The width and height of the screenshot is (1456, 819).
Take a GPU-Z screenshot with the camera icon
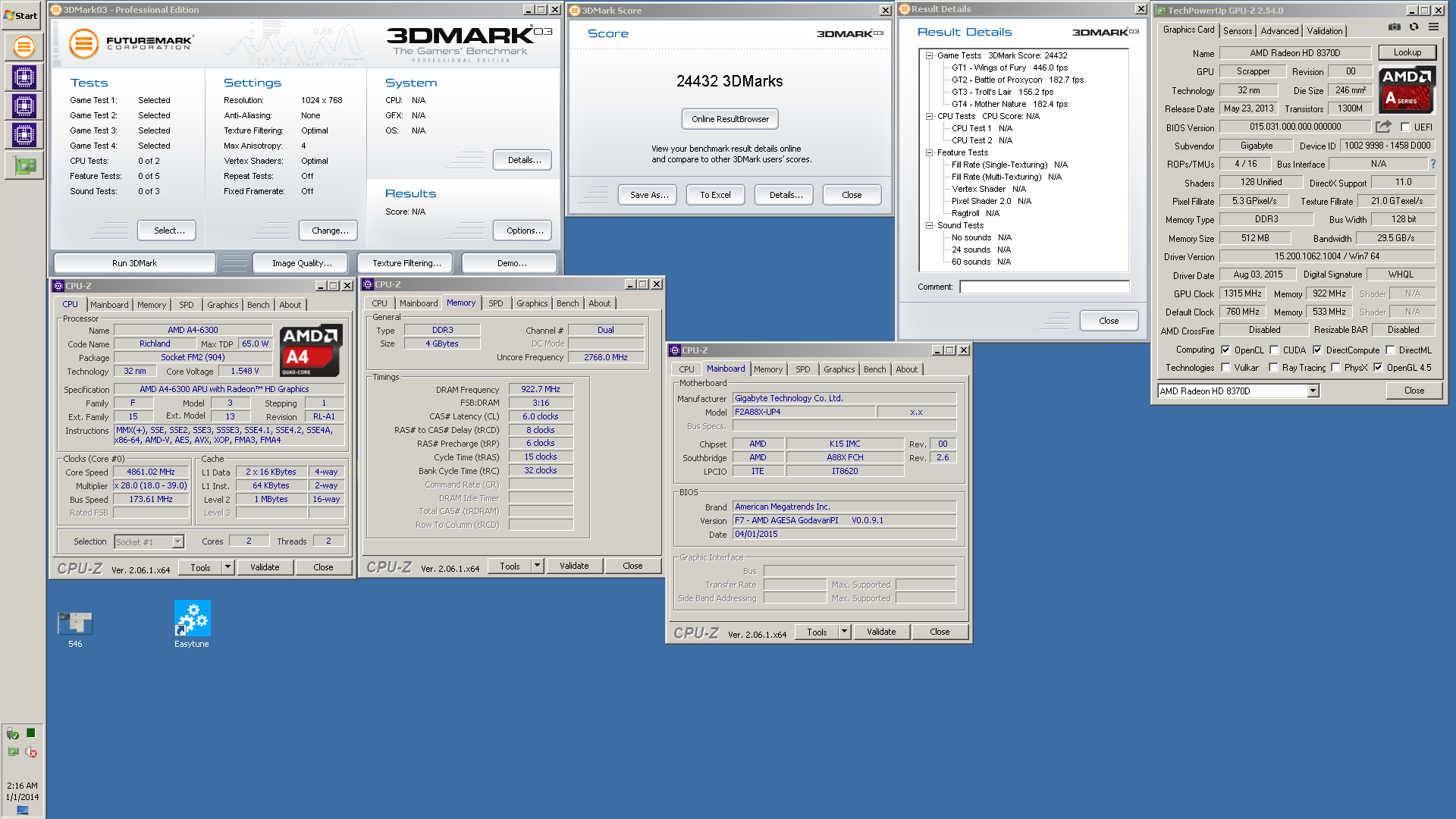pos(1394,27)
